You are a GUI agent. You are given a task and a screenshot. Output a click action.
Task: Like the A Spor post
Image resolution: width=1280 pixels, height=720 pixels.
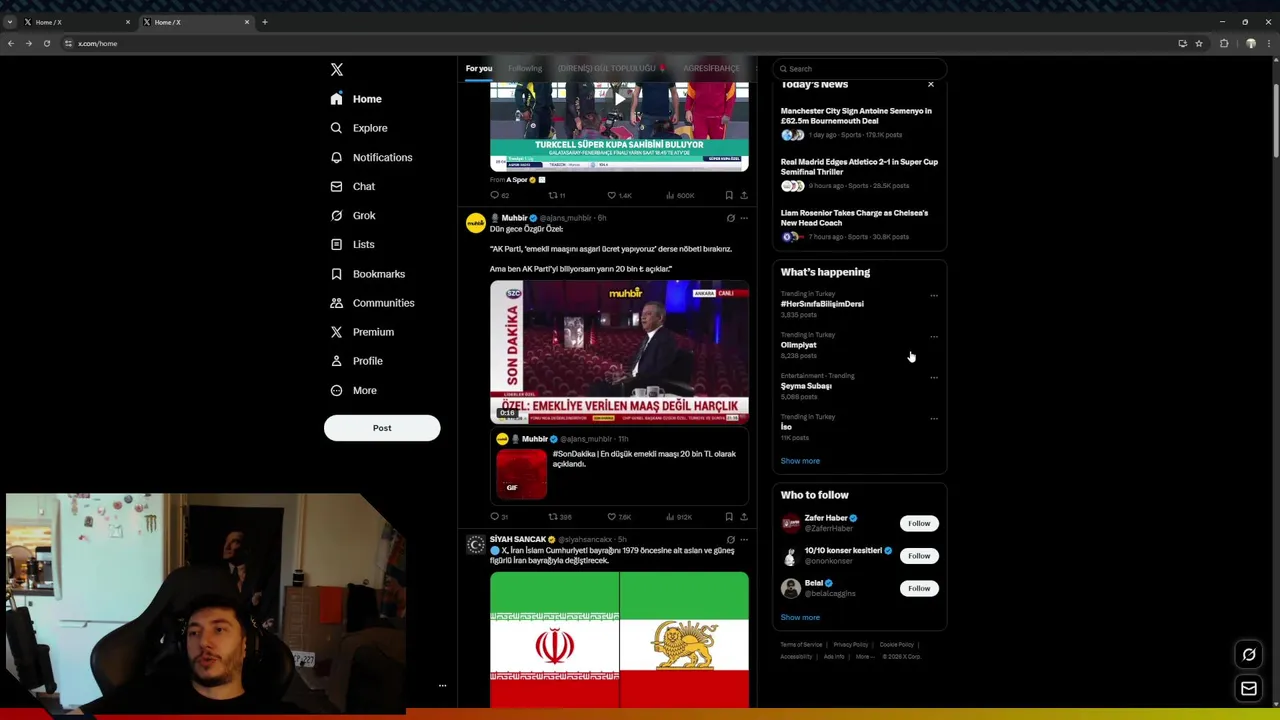[619, 196]
